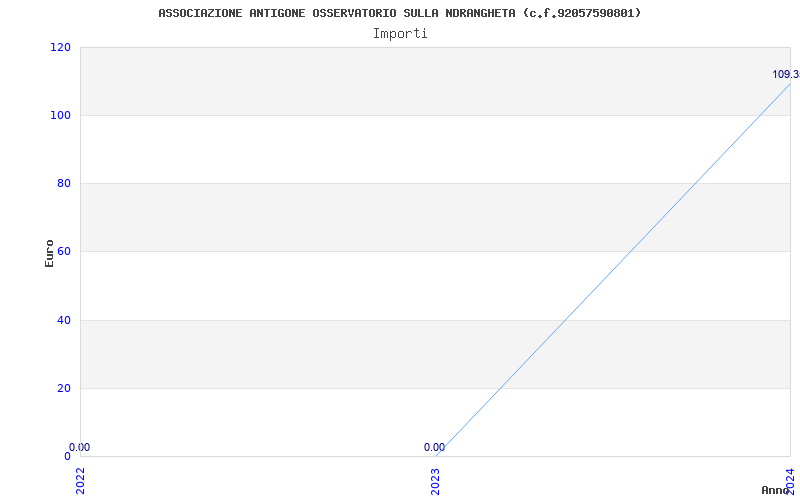Viewport: 800px width, 500px height.
Task: Click the 109.3 data label at 2024
Action: coord(786,74)
